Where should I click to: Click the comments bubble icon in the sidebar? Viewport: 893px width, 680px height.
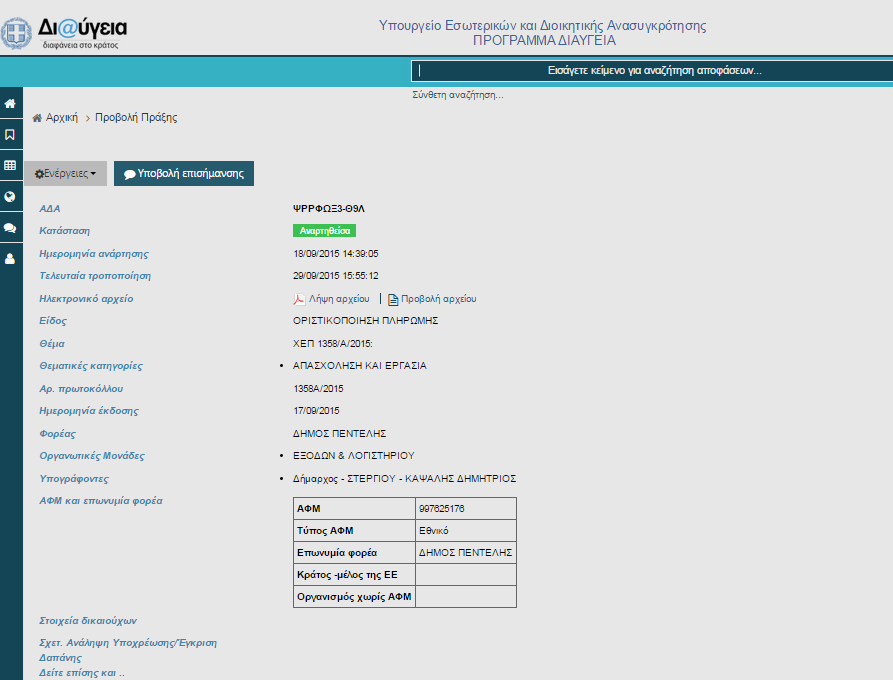[10, 227]
